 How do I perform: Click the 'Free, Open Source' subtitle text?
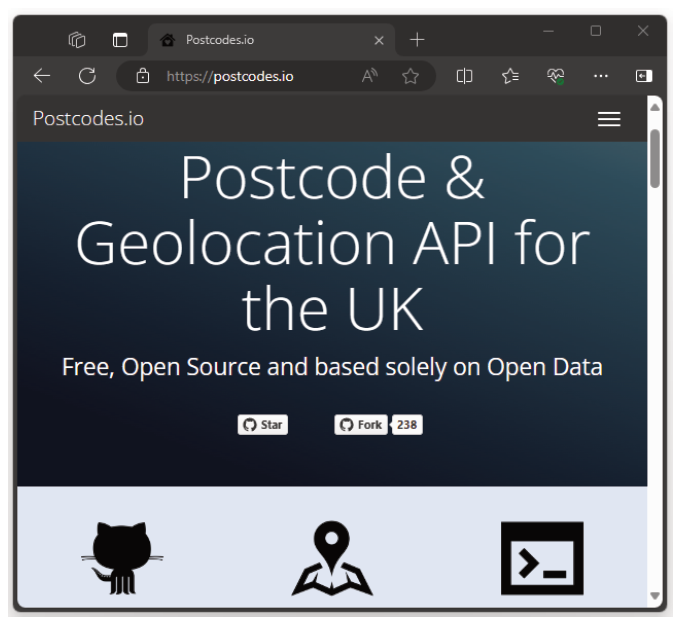pos(332,367)
